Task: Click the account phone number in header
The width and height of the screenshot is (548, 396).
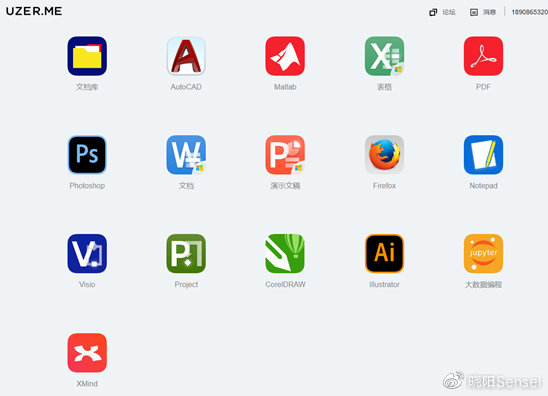Action: pos(529,12)
